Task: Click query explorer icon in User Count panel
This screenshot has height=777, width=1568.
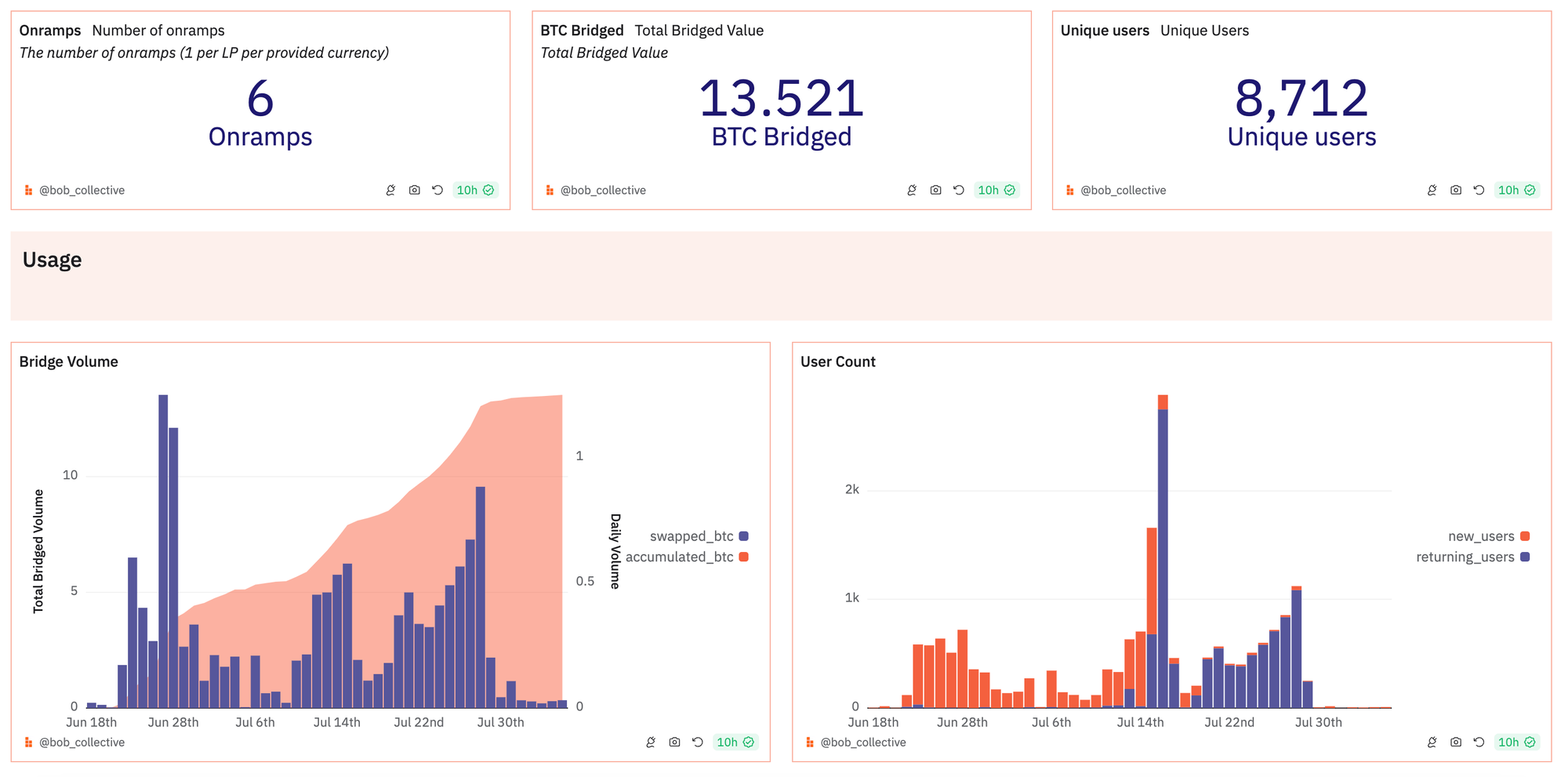Action: click(1432, 743)
